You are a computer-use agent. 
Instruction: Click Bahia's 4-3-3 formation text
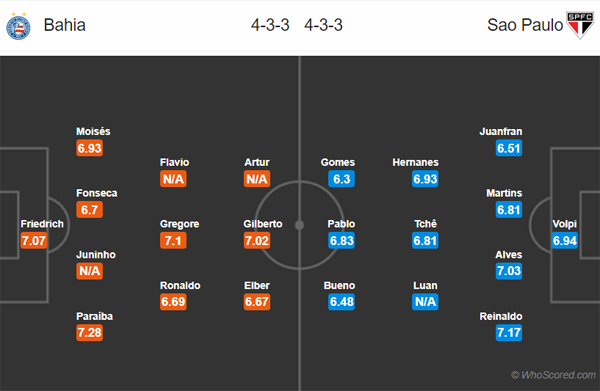tap(270, 25)
